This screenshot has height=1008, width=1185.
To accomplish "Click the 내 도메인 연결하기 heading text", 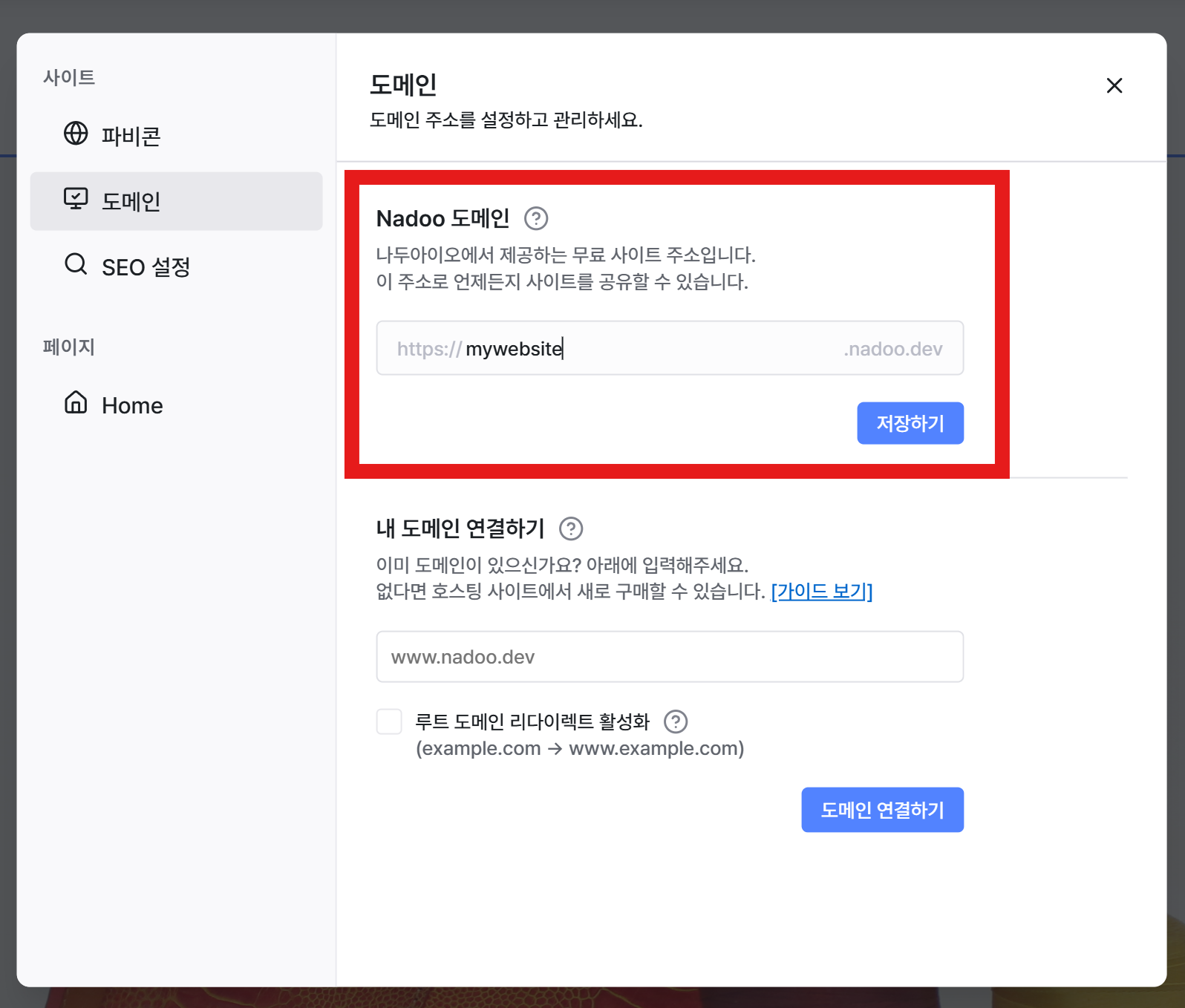I will tap(461, 528).
